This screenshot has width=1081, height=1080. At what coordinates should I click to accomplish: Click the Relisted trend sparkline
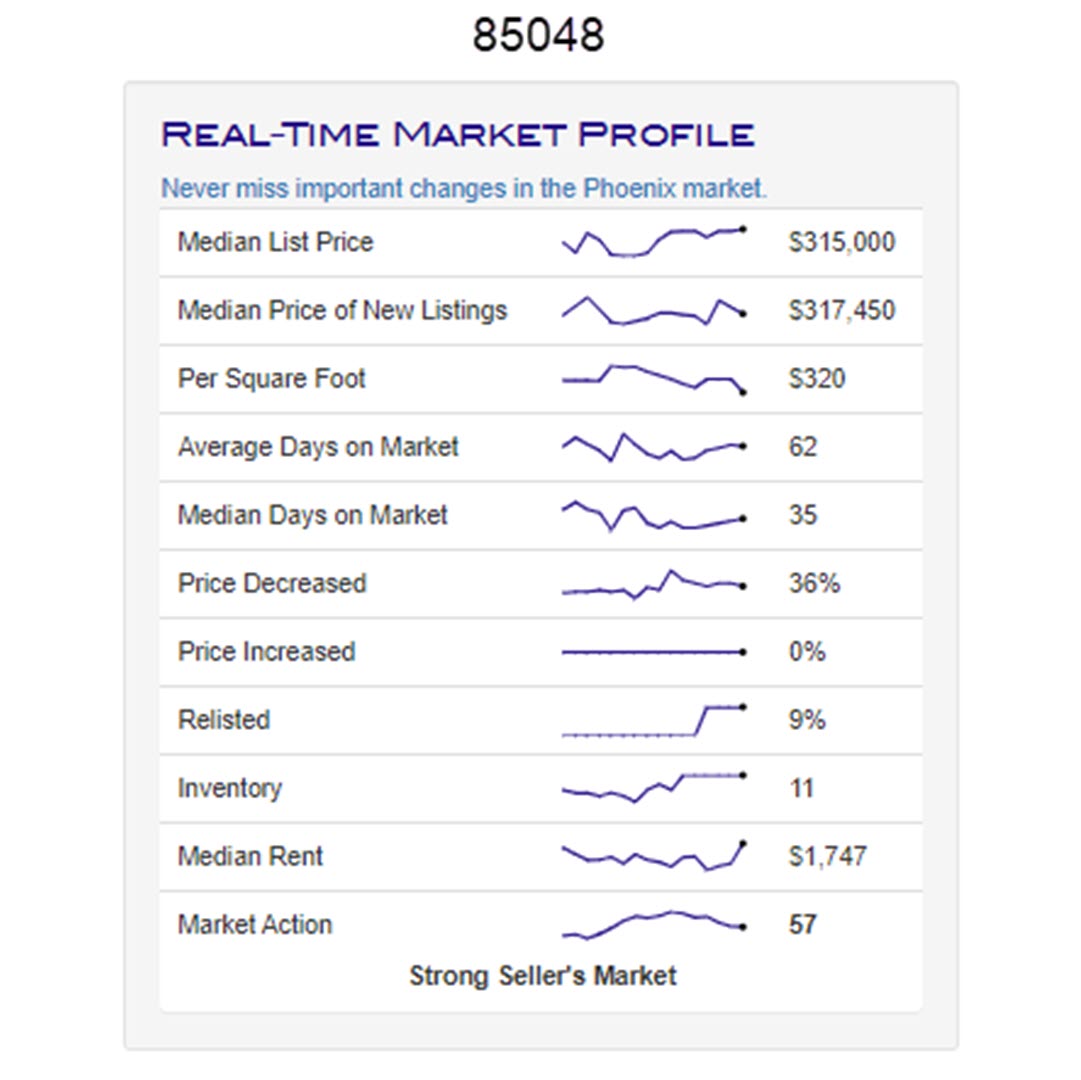click(x=653, y=721)
